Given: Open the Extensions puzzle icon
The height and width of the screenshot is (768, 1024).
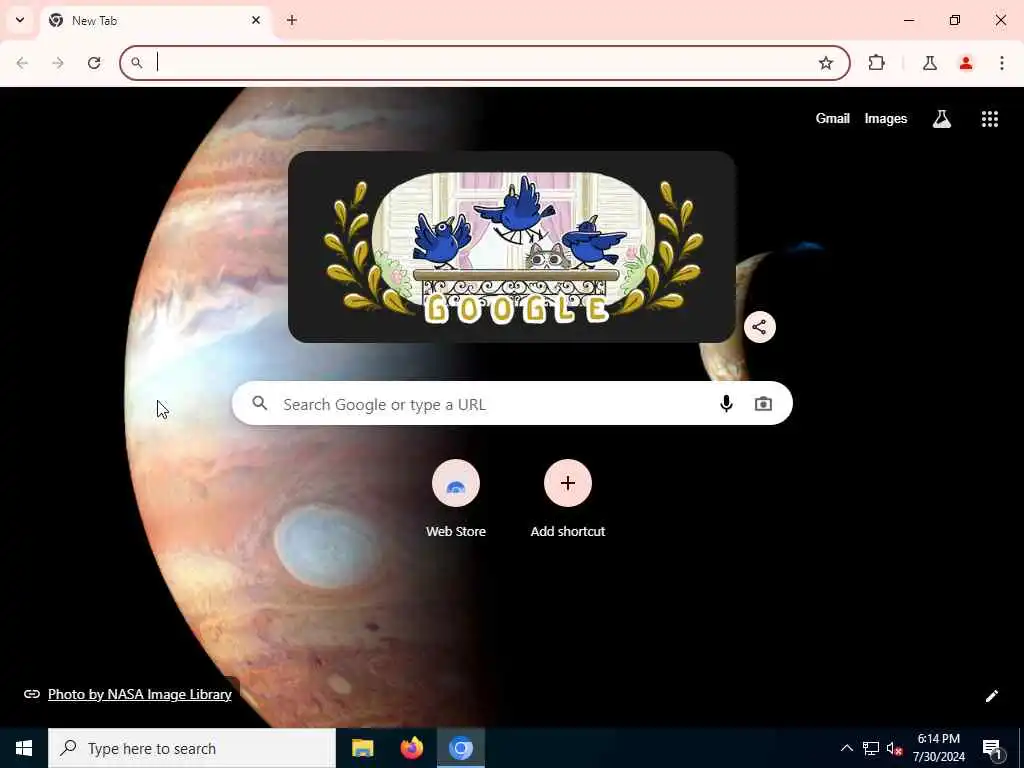Looking at the screenshot, I should pos(876,63).
